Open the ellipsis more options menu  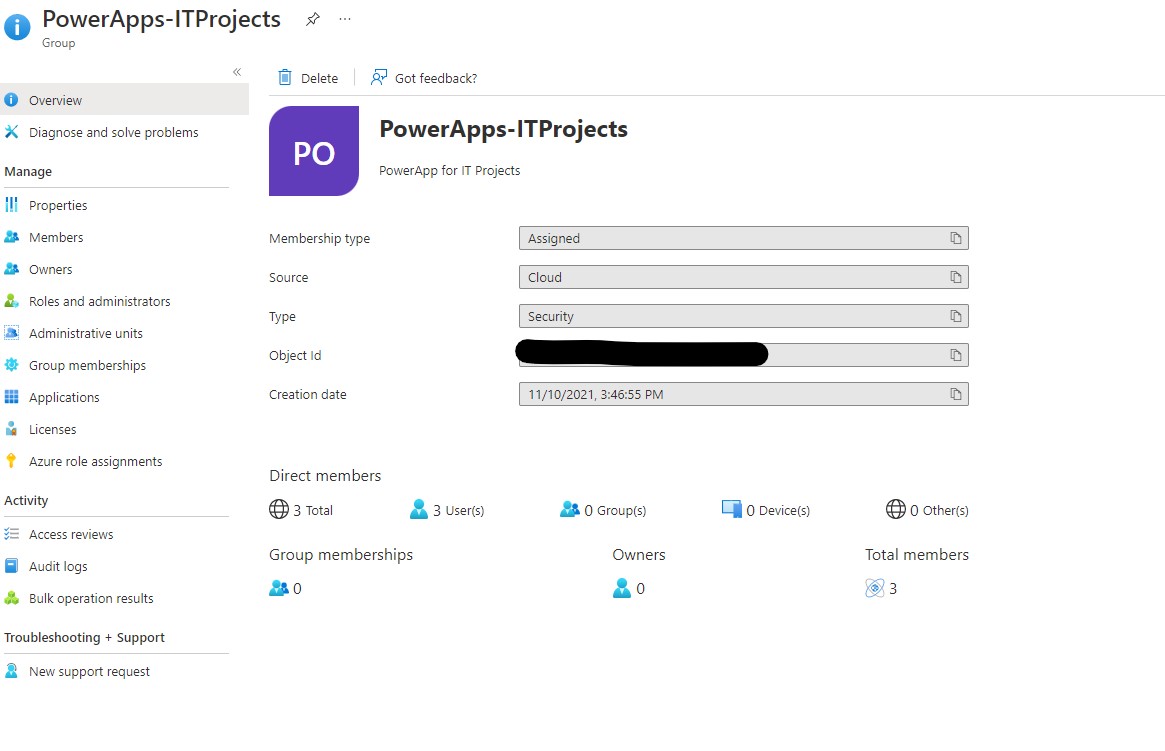point(345,19)
